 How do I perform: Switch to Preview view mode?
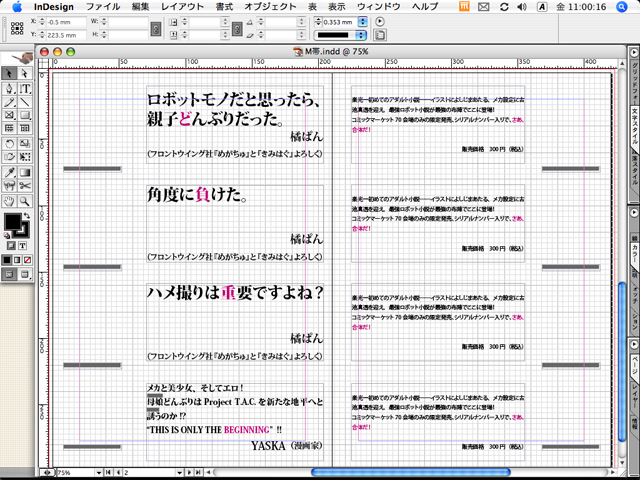(24, 274)
